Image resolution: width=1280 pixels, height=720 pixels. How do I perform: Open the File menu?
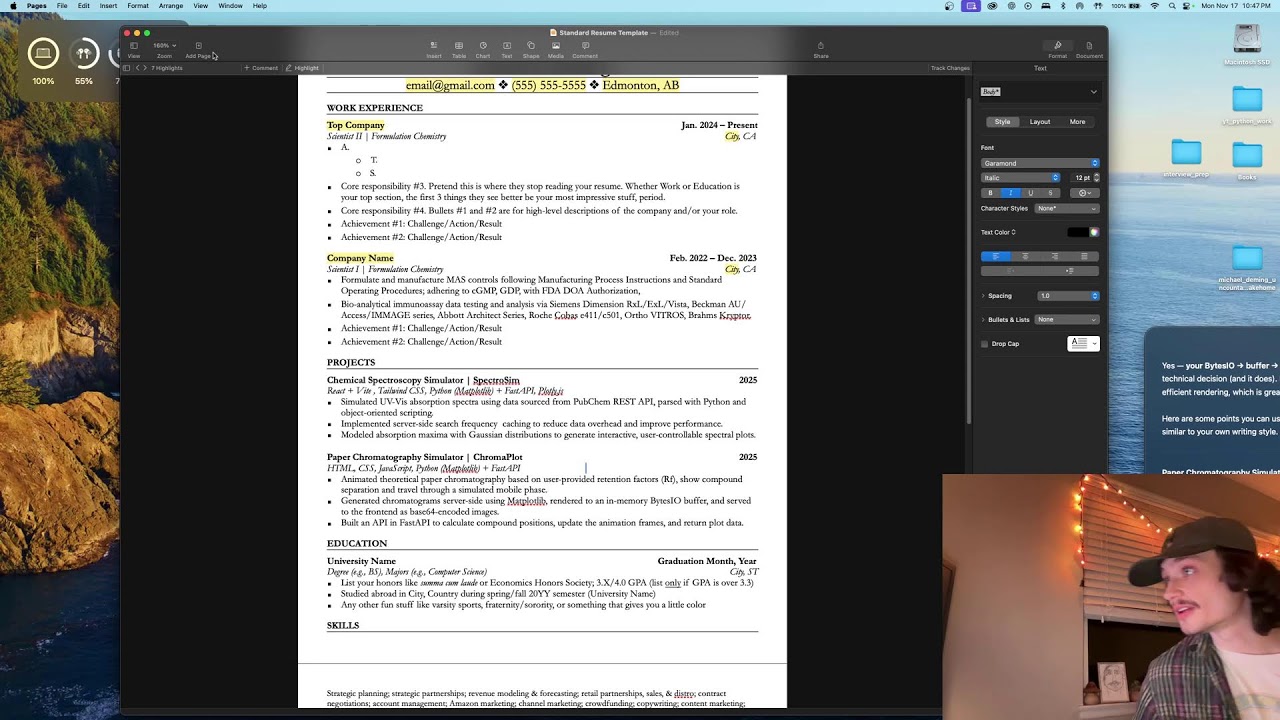tap(62, 6)
